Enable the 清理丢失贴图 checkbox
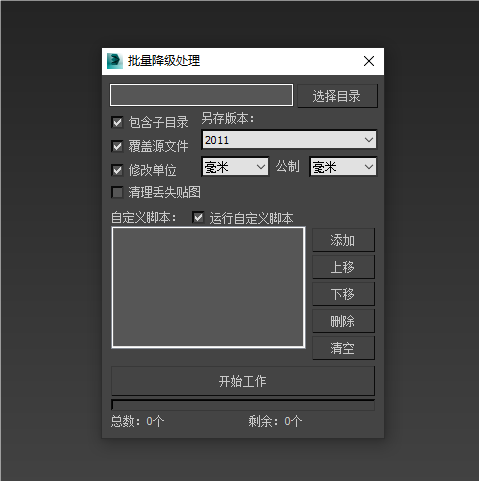The image size is (479, 481). [x=117, y=192]
